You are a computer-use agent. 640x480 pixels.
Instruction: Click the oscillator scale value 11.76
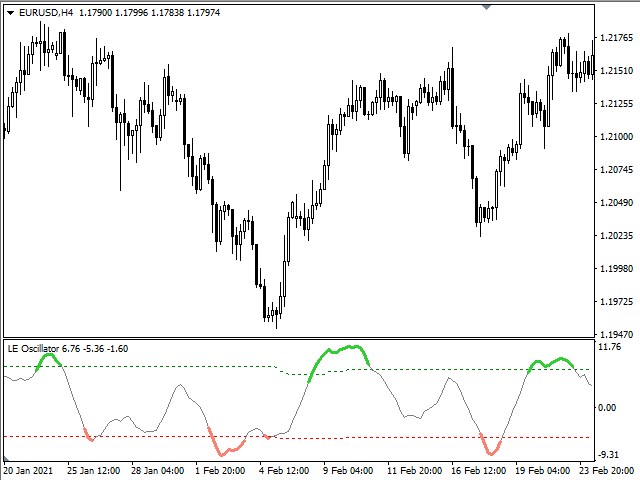pyautogui.click(x=609, y=347)
